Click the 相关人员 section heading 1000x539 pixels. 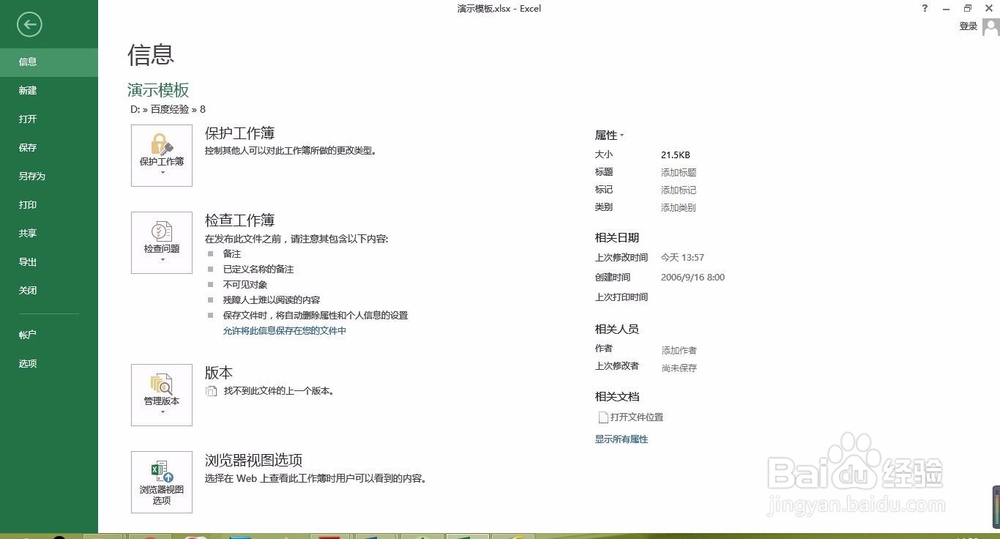pyautogui.click(x=617, y=329)
